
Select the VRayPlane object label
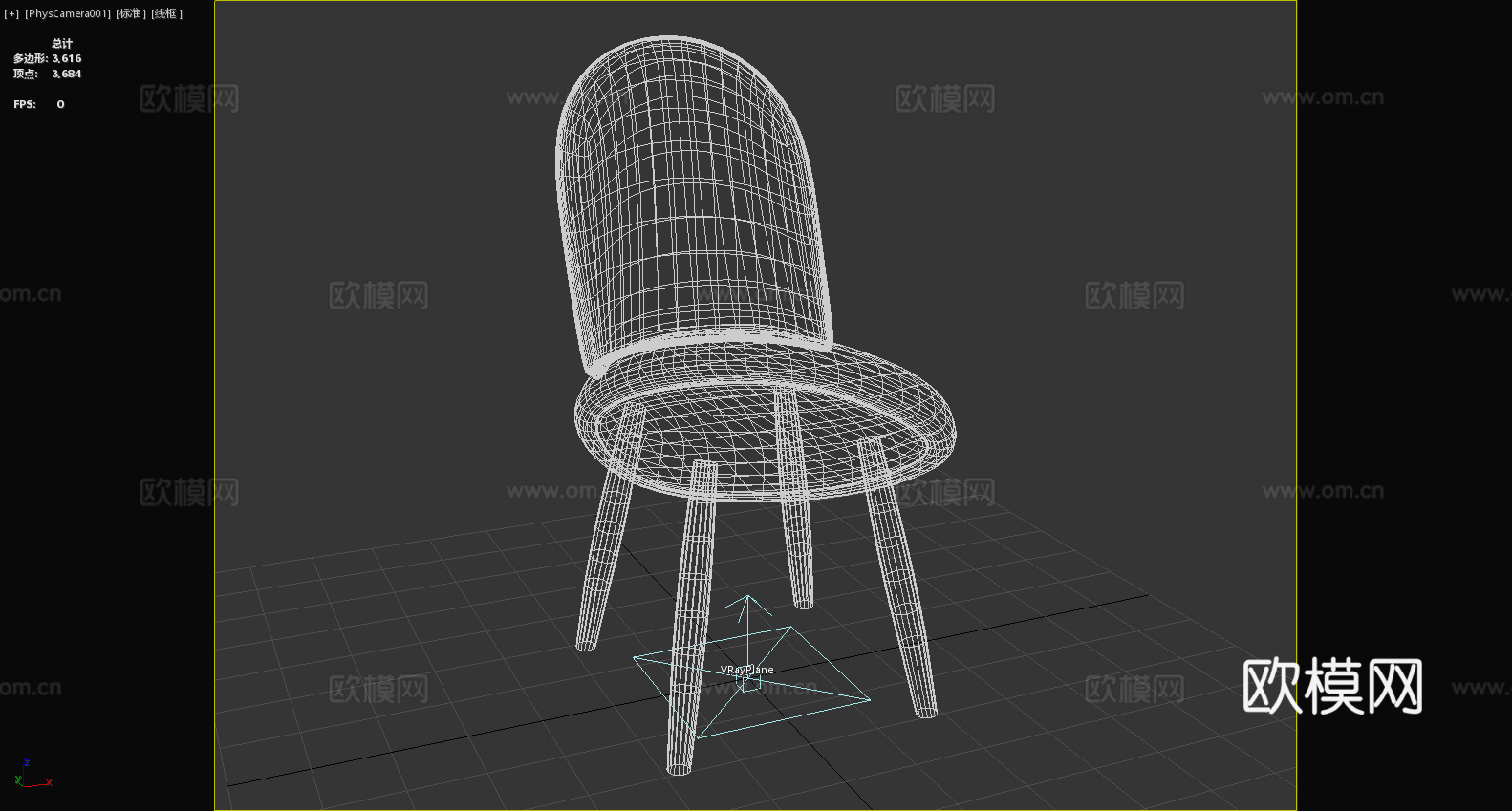pos(747,670)
